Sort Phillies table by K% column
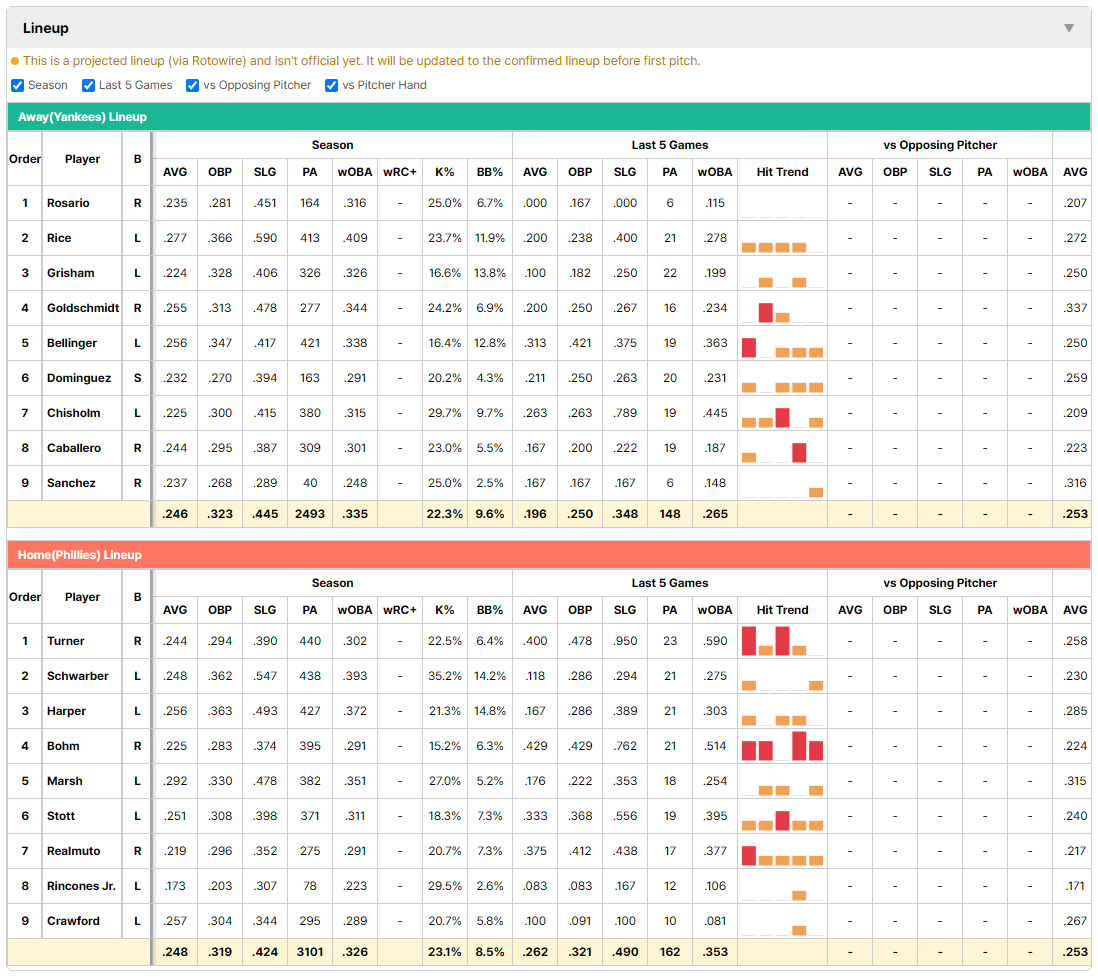The width and height of the screenshot is (1098, 977). (x=445, y=610)
